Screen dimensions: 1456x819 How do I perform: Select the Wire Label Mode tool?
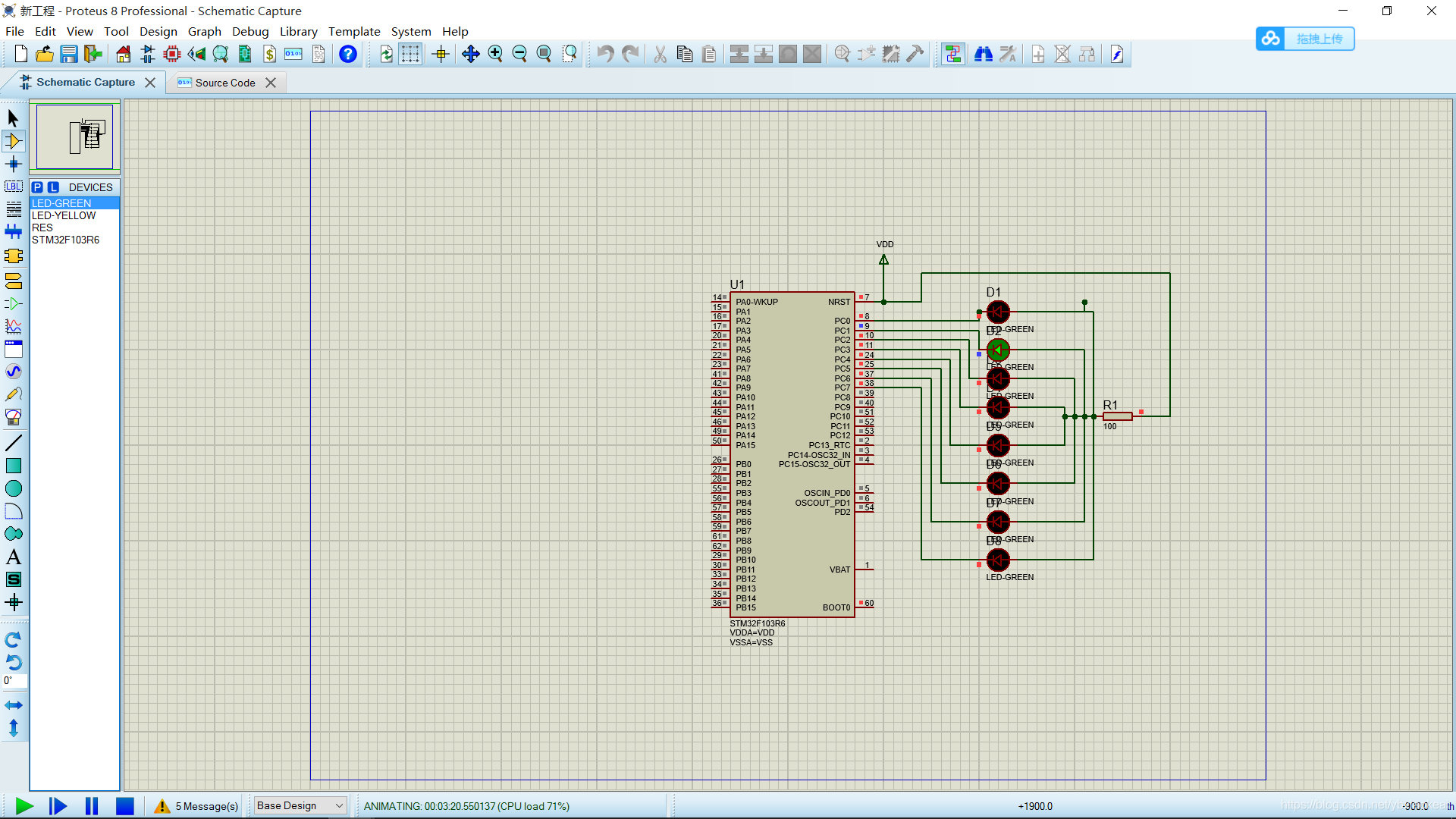(x=13, y=187)
